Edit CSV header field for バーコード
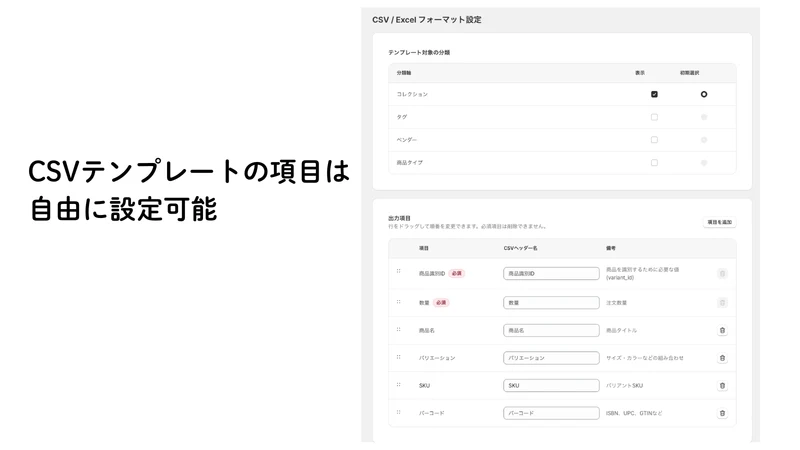 click(x=551, y=413)
